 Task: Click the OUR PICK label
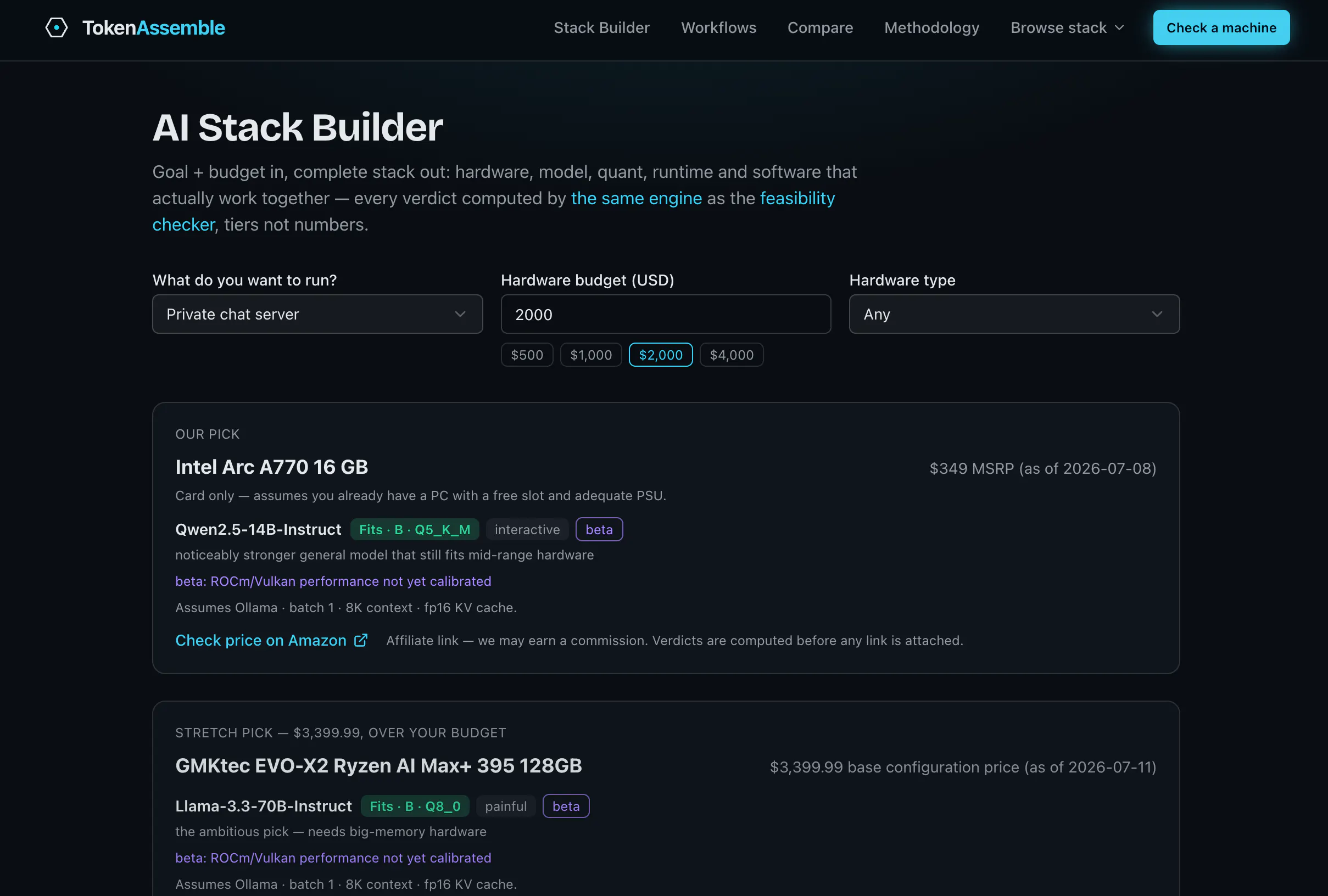[x=208, y=434]
